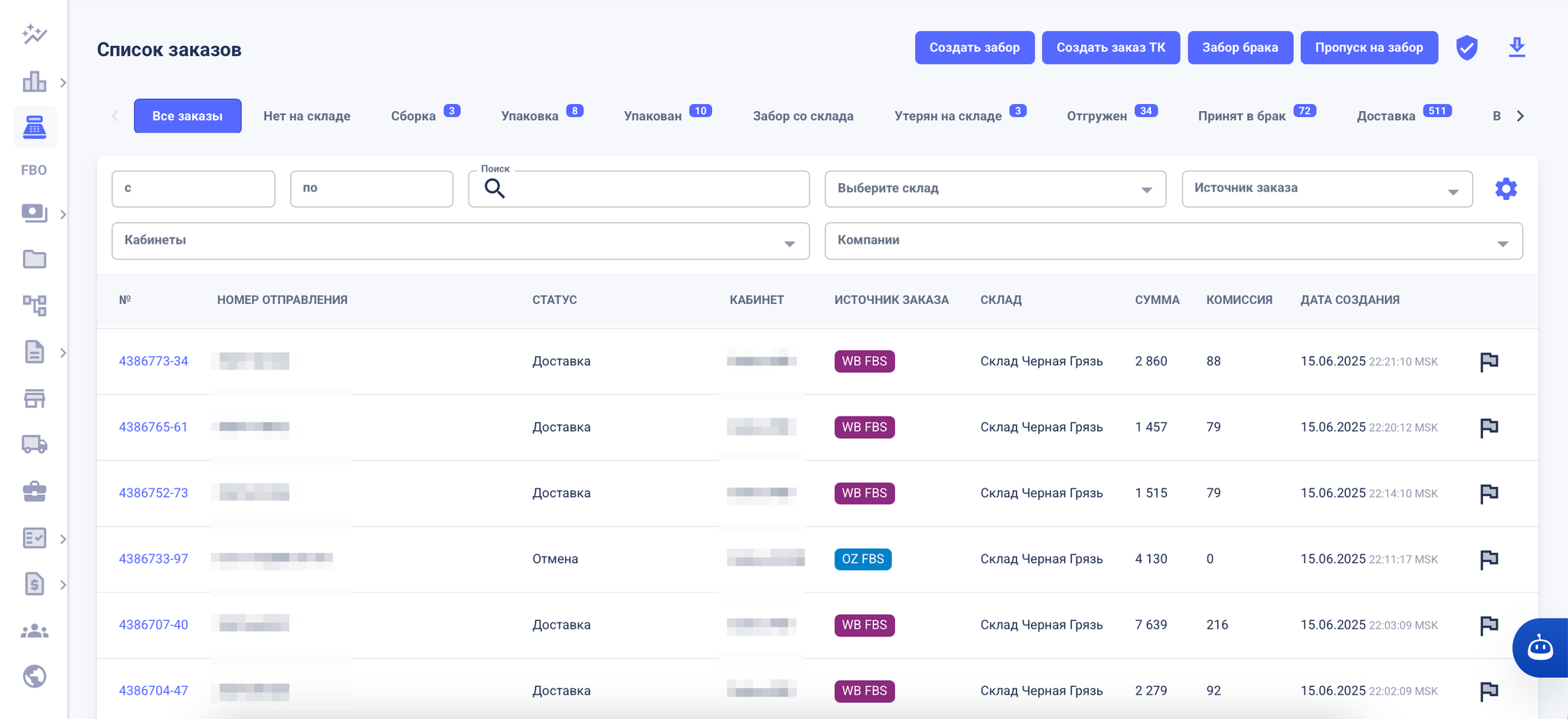Open the globe icon in sidebar
Screen dimensions: 1568x719
pyautogui.click(x=34, y=677)
